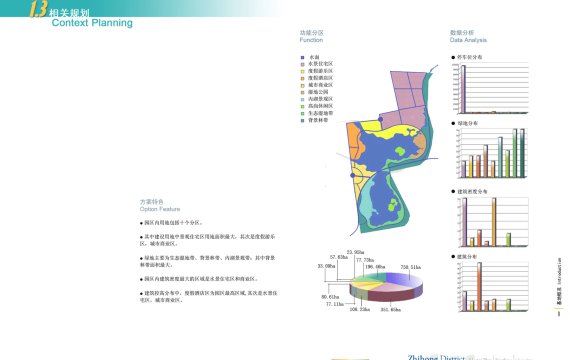Screen dimensions: 570x360
Task: Click the orange hotel zone on the map
Action: 354,141
